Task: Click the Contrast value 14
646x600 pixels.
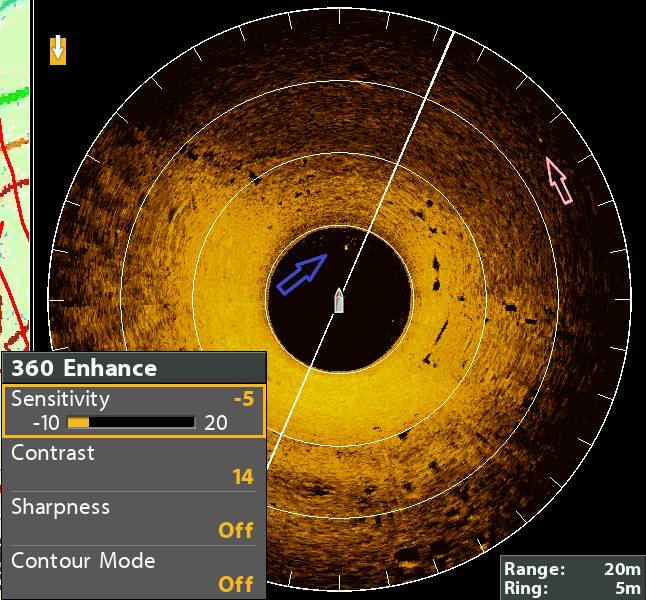Action: (x=242, y=477)
